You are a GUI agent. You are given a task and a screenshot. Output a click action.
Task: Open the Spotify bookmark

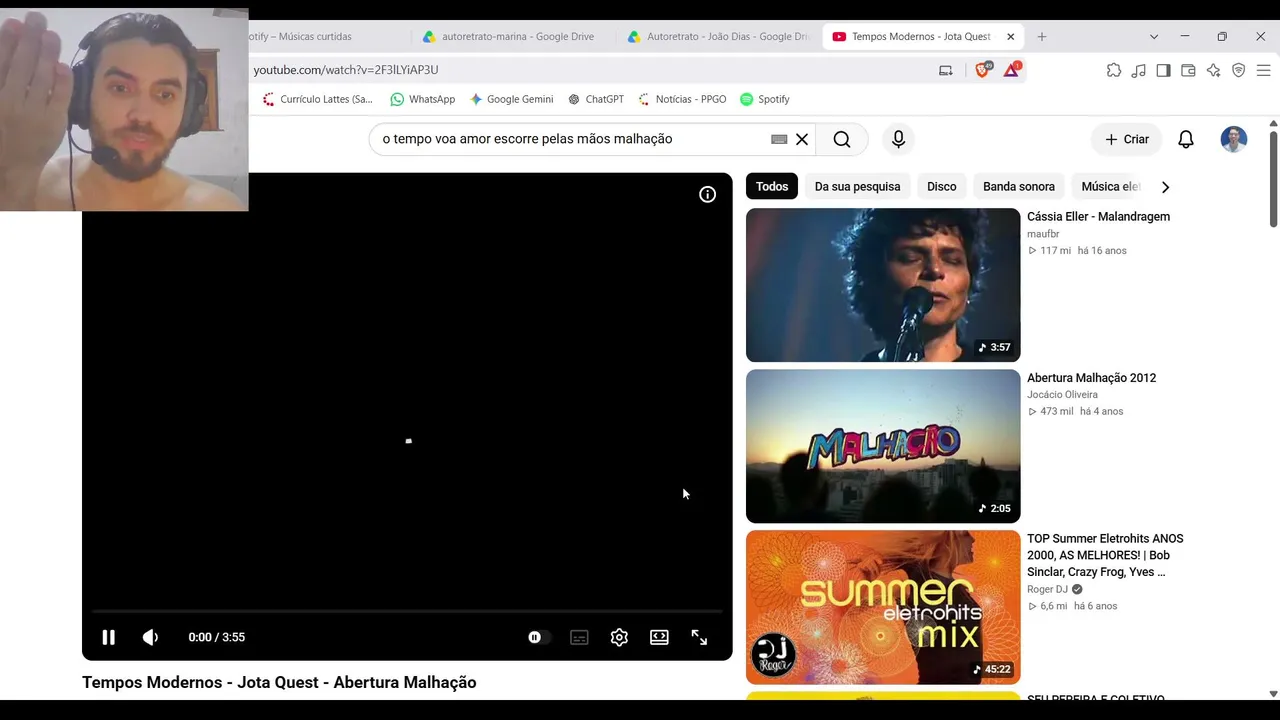tap(765, 99)
